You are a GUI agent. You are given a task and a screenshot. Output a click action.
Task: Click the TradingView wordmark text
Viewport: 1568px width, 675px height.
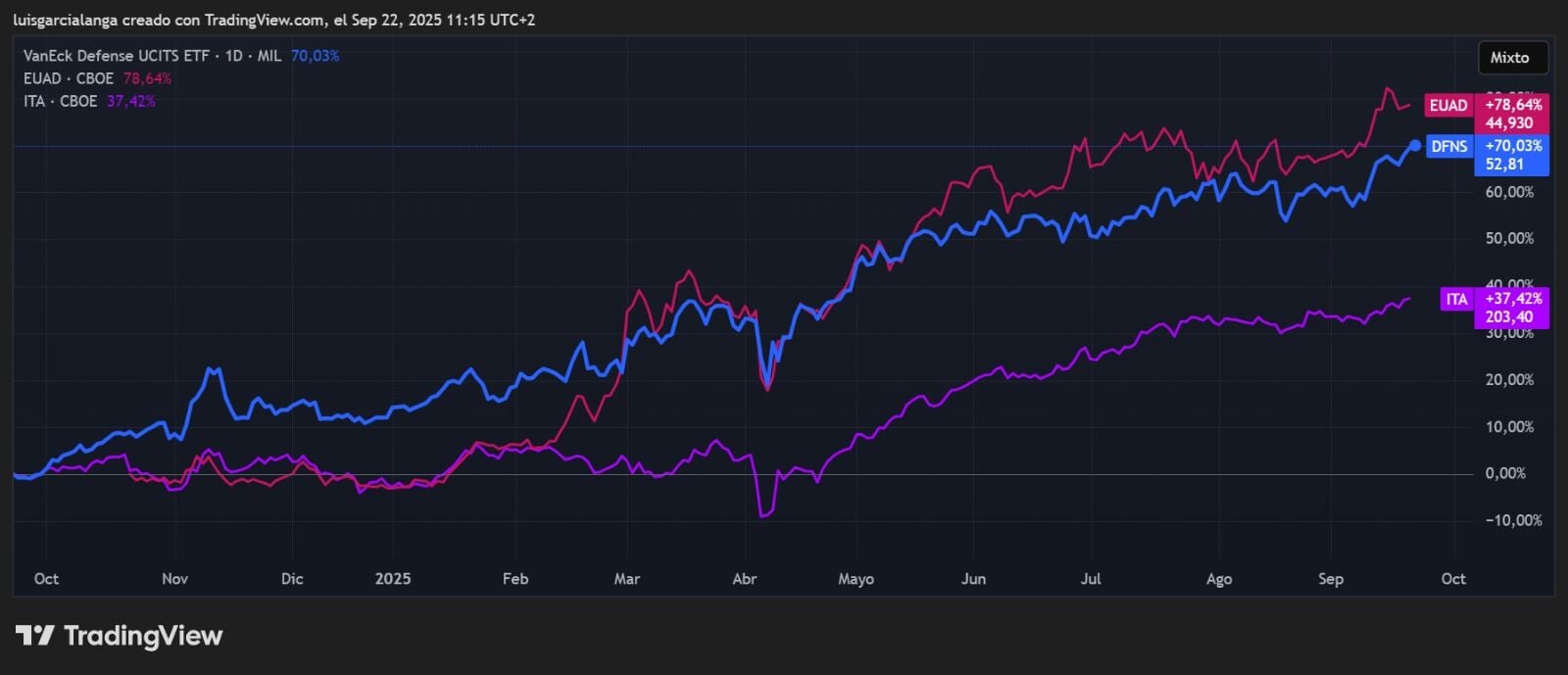(143, 636)
